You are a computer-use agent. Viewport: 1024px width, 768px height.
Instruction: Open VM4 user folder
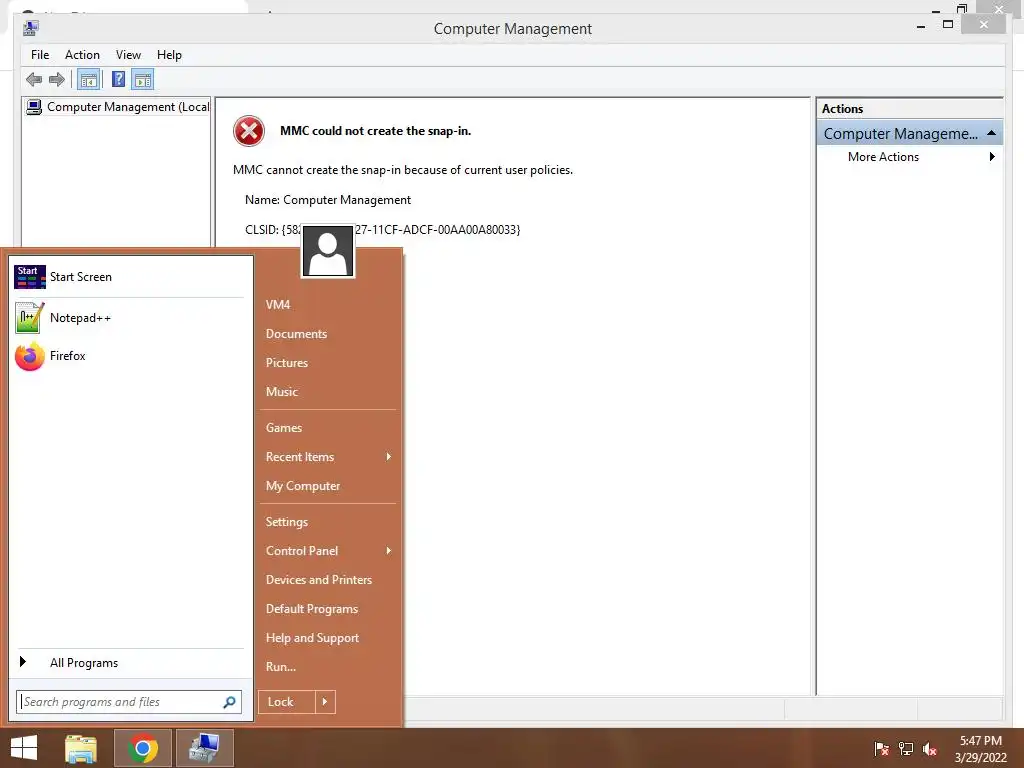(x=328, y=305)
